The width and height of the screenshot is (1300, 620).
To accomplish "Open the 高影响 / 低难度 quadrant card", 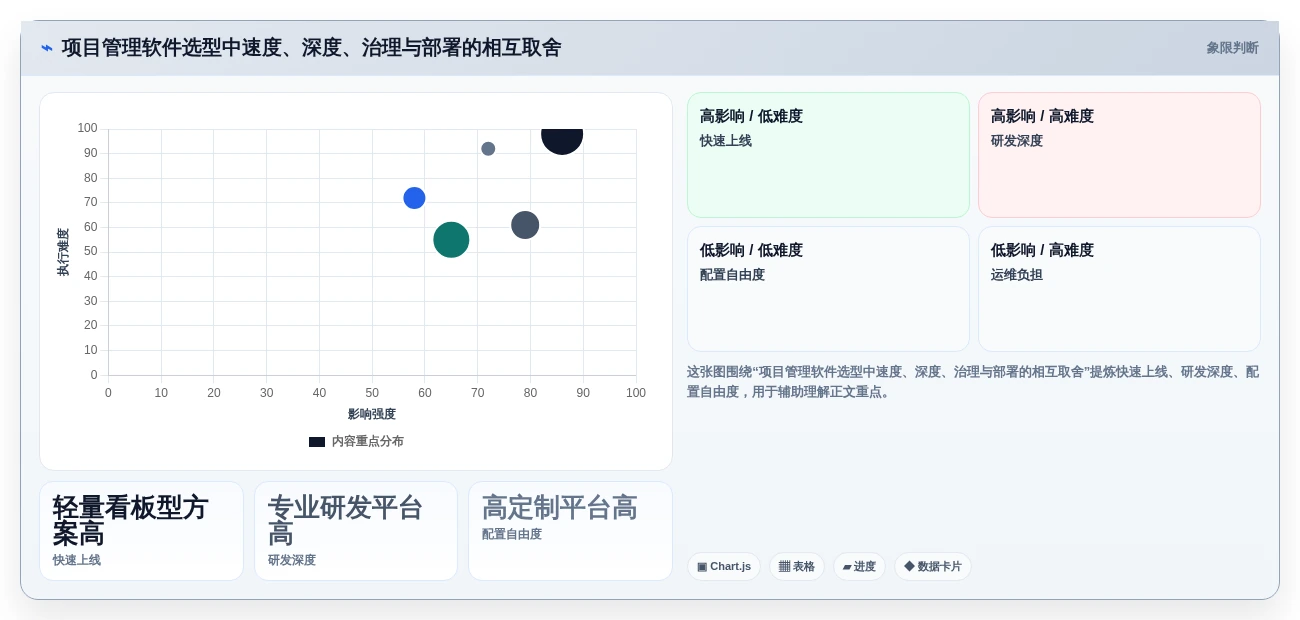I will click(x=828, y=155).
